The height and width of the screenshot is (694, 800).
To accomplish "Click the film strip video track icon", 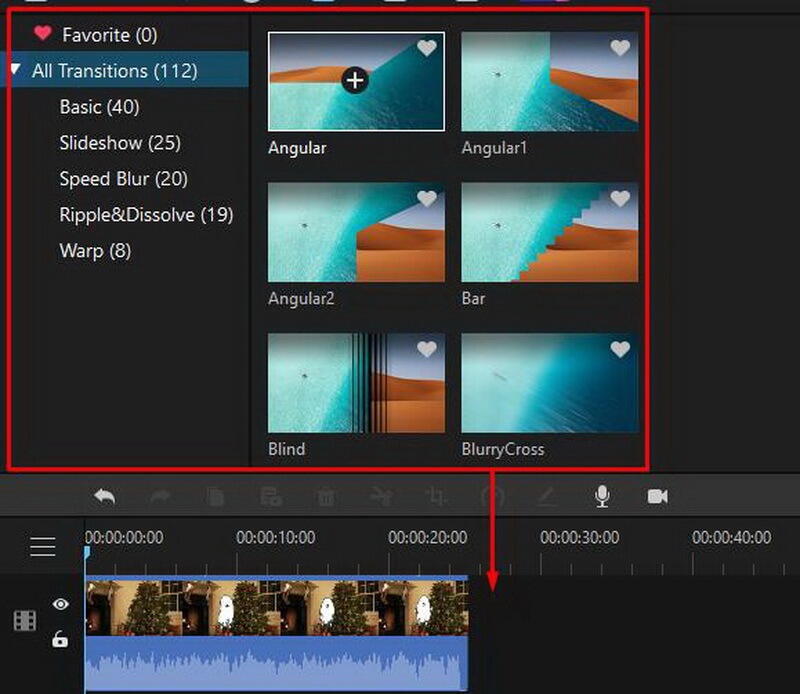I will [x=24, y=621].
